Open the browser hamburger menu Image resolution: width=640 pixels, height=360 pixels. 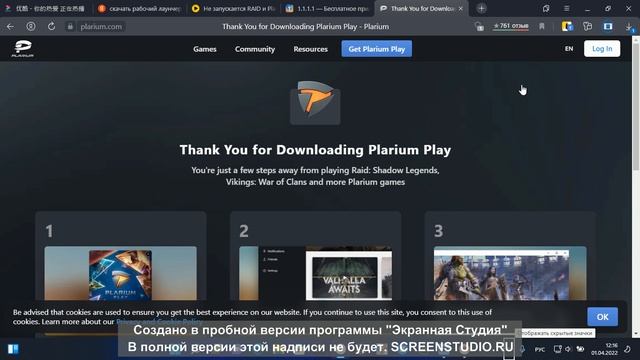[567, 9]
